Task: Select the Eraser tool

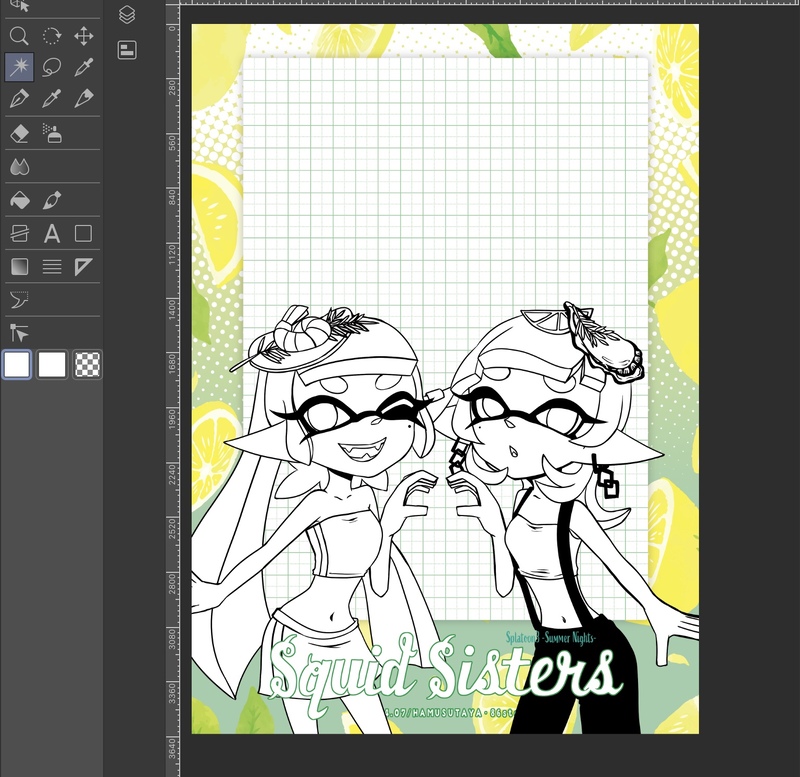Action: [19, 134]
